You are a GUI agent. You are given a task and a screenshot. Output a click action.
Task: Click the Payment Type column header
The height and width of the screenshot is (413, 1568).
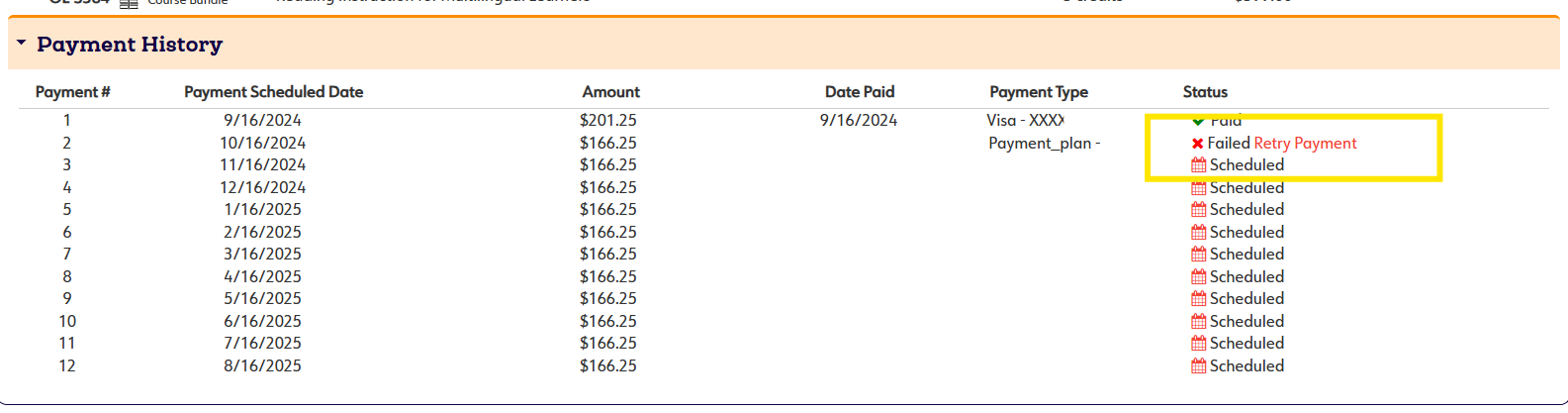1038,92
